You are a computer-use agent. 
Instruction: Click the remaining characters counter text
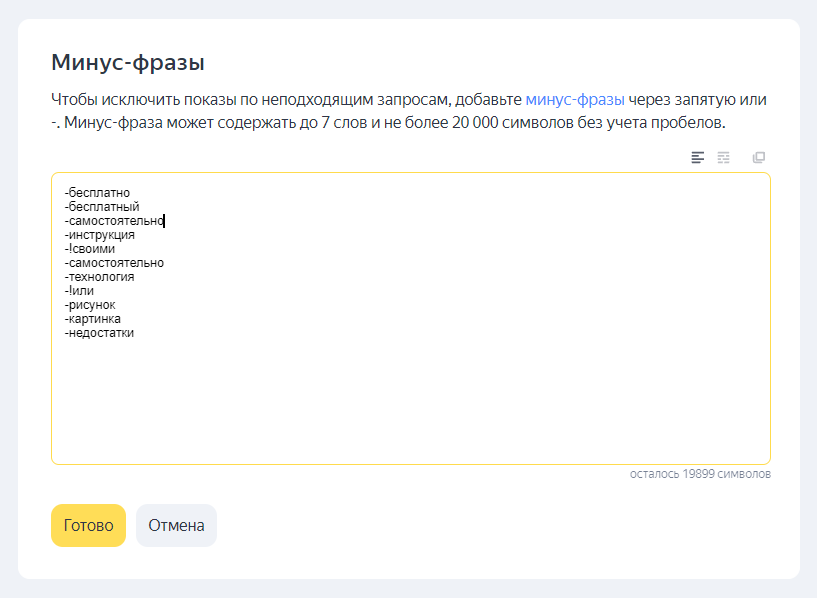pyautogui.click(x=700, y=474)
